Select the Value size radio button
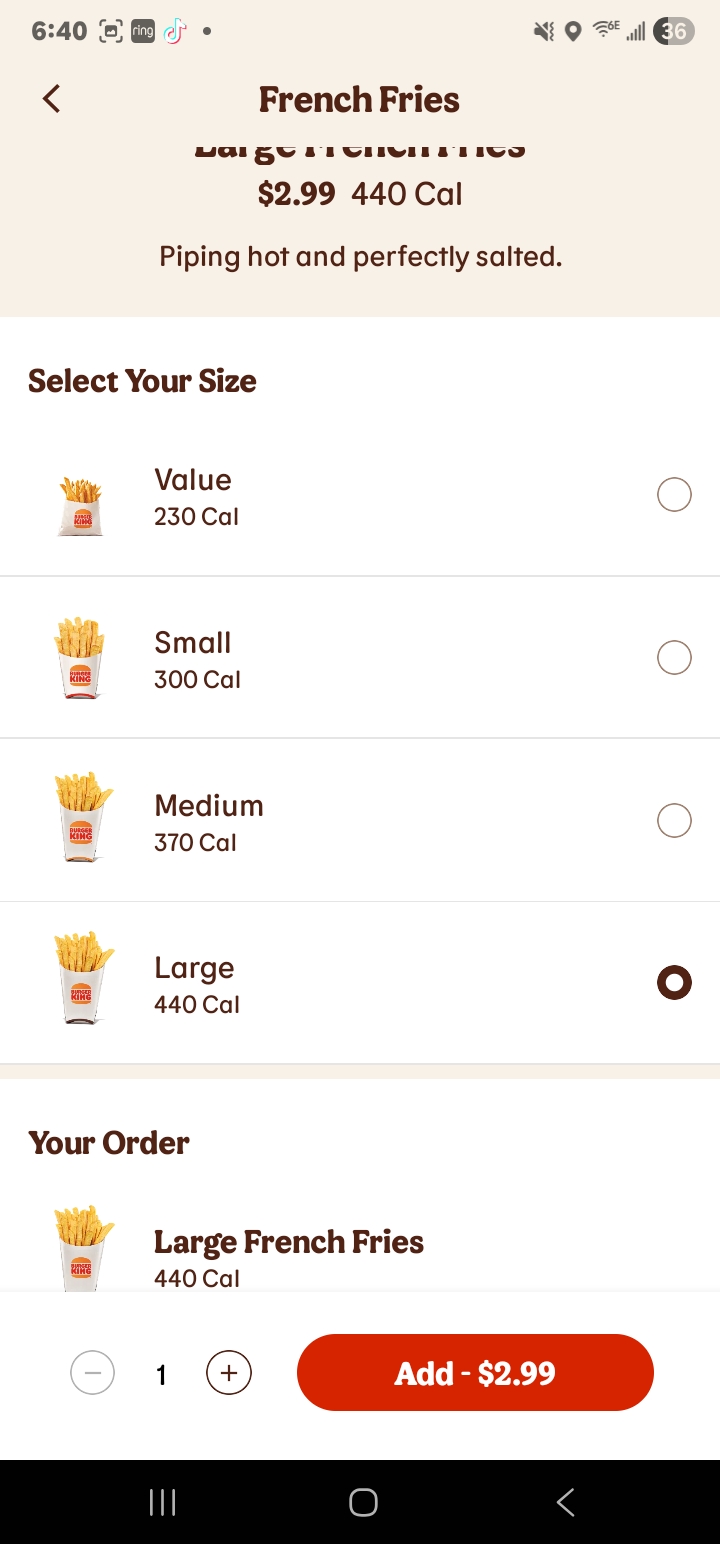The height and width of the screenshot is (1544, 720). tap(674, 494)
